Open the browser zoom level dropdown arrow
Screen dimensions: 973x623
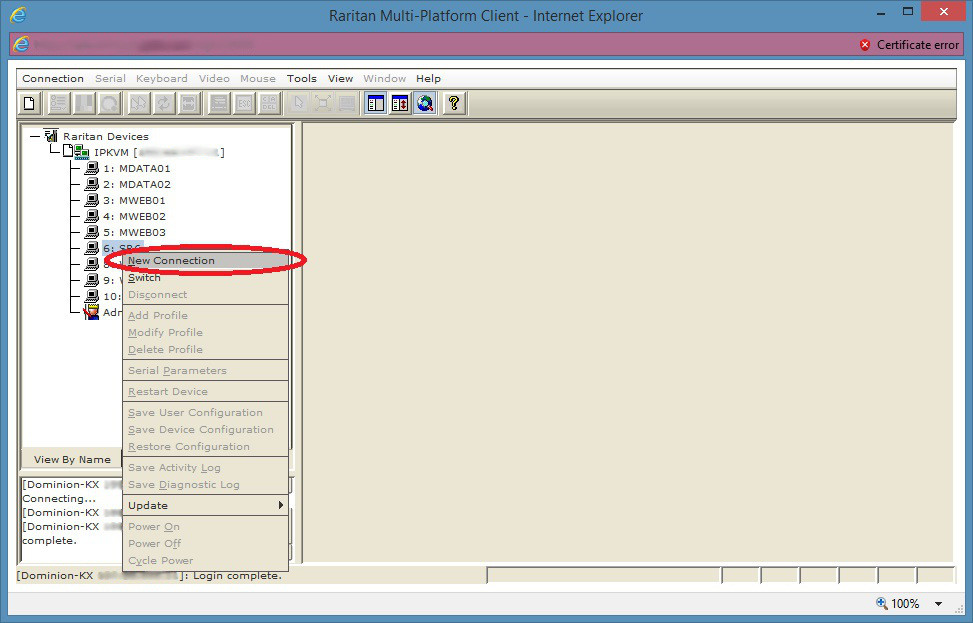pos(938,603)
